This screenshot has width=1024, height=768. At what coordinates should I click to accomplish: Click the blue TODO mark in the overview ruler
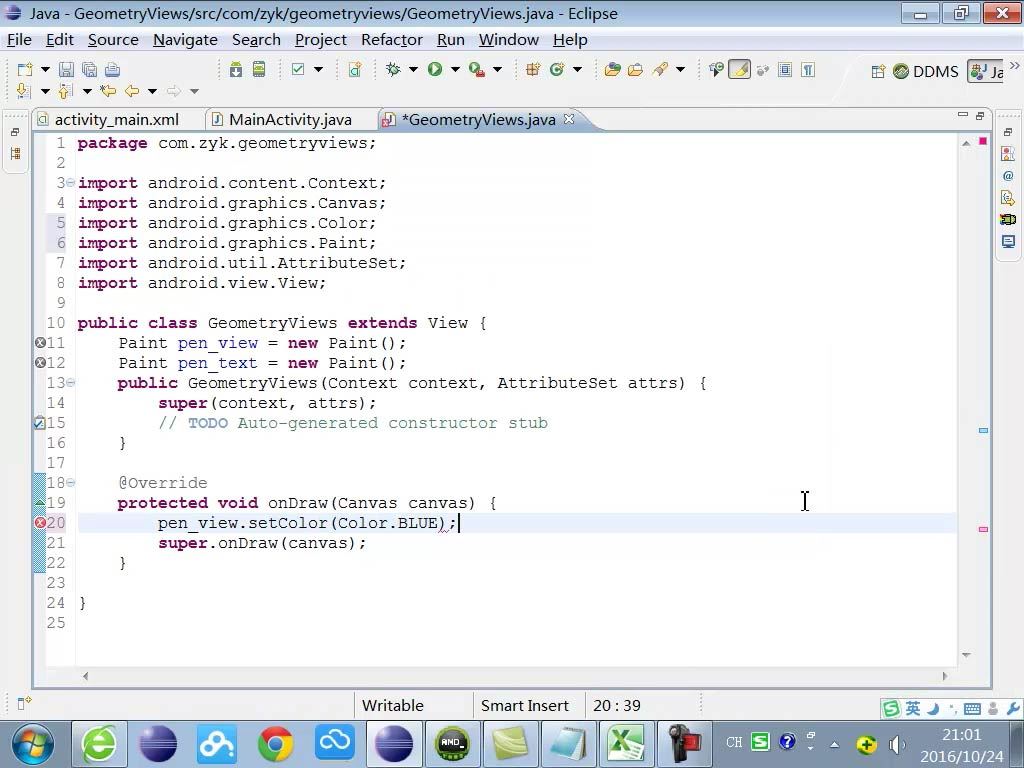click(x=984, y=430)
